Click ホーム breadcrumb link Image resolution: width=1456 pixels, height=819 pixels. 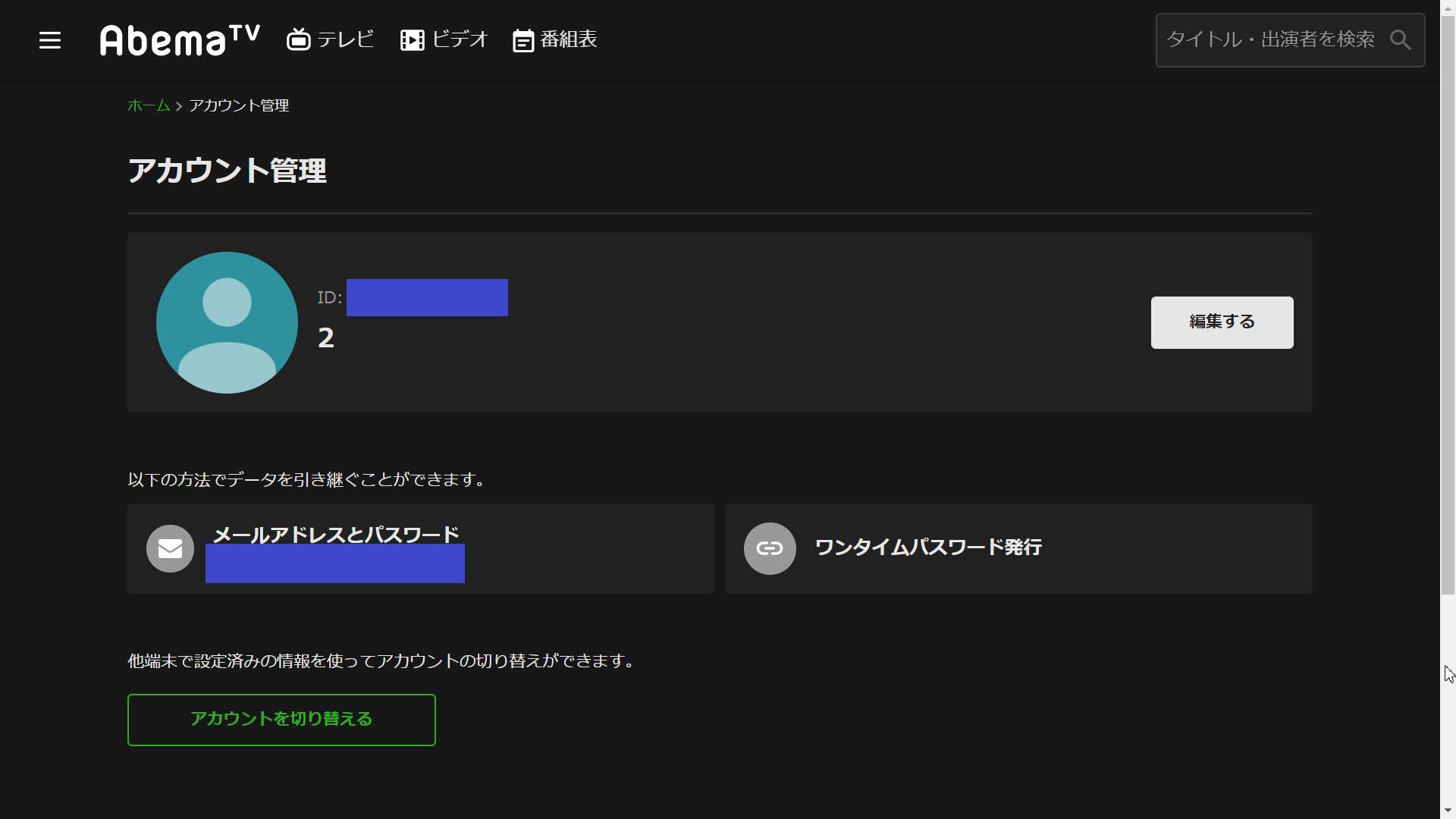(x=149, y=105)
